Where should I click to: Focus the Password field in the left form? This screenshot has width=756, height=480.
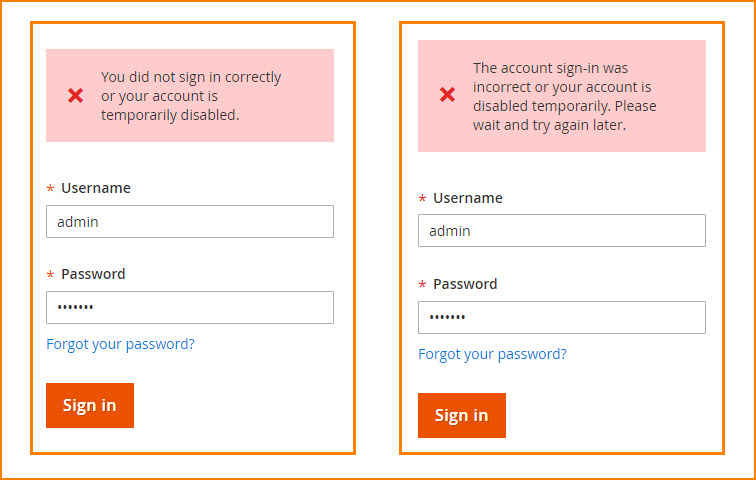click(189, 308)
